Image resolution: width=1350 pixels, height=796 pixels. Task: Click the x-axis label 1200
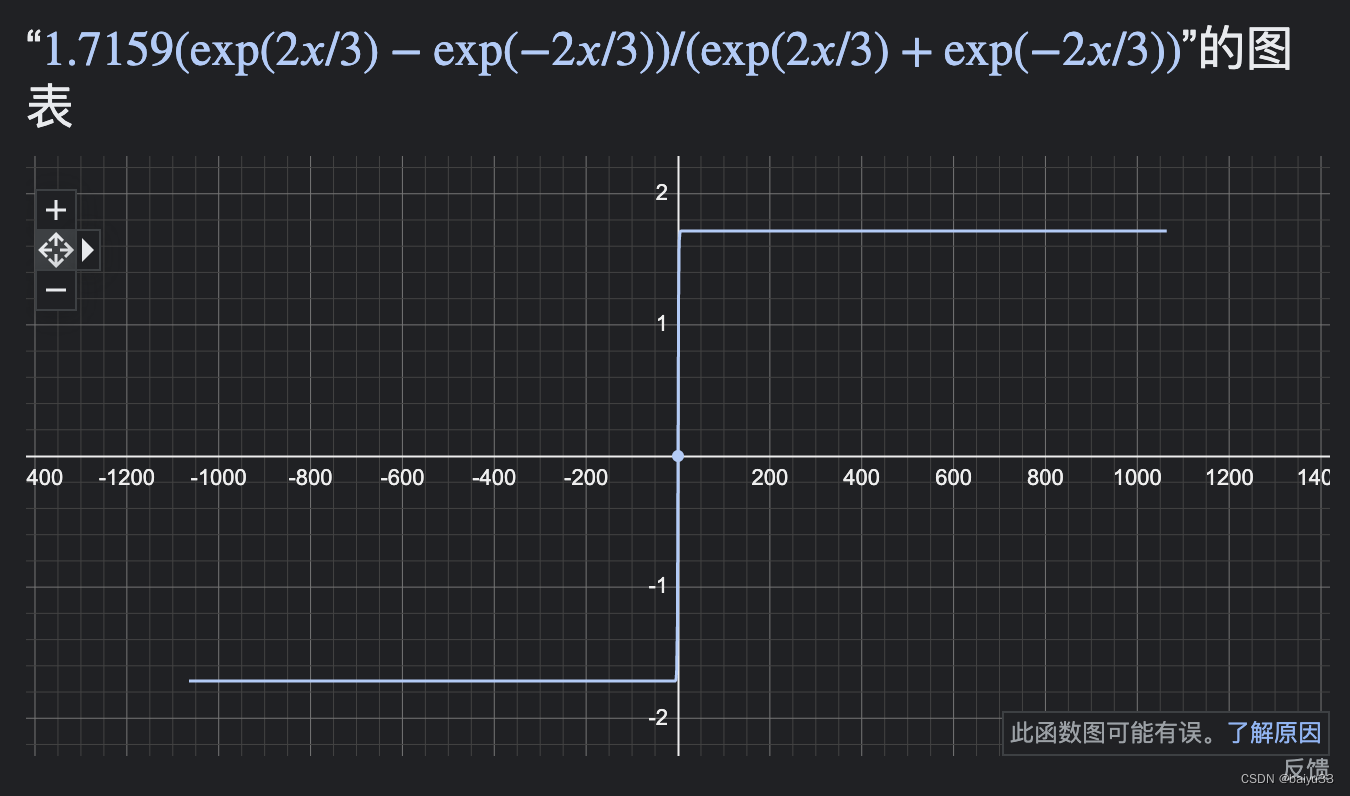point(1229,477)
